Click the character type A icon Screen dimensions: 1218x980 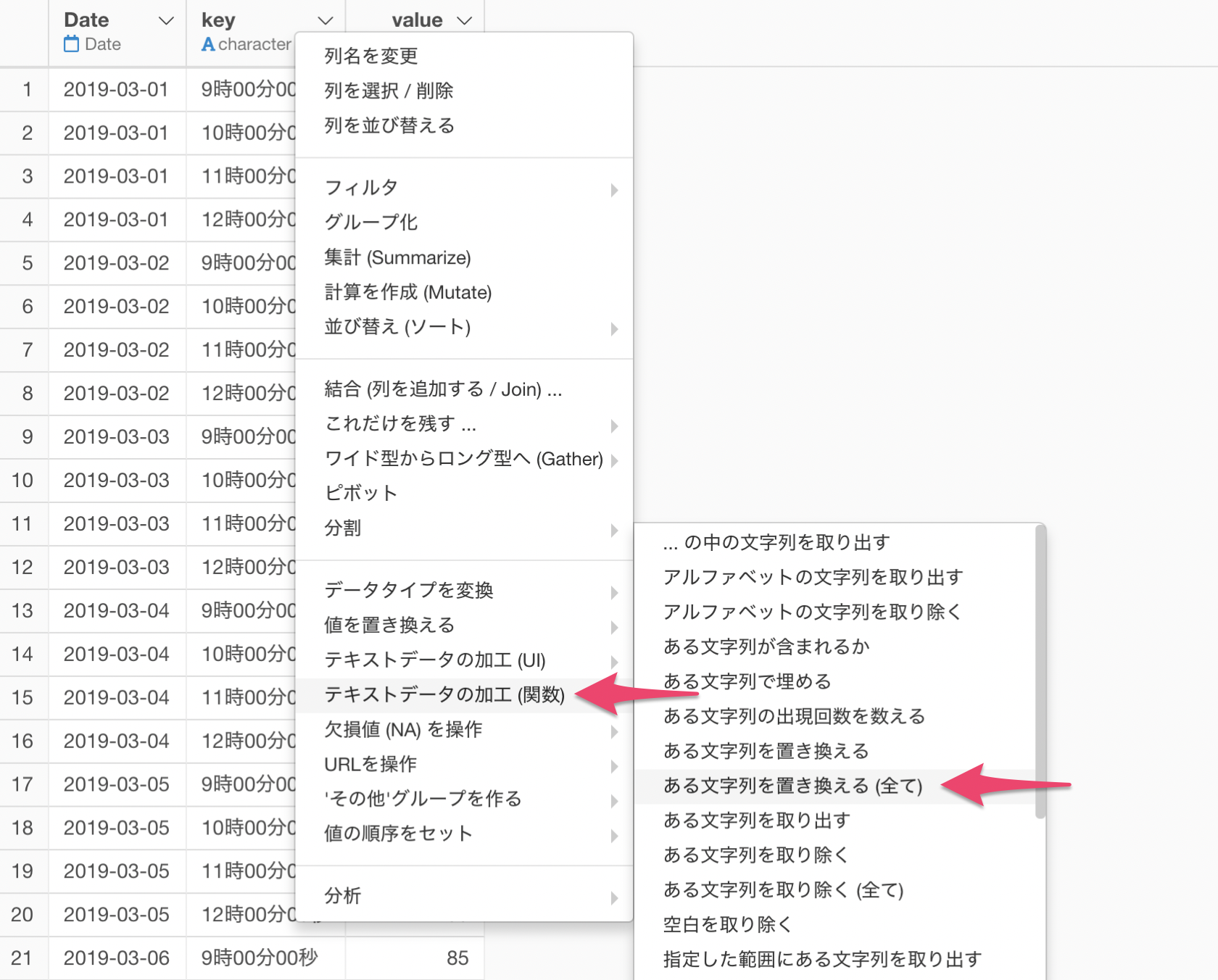coord(208,44)
